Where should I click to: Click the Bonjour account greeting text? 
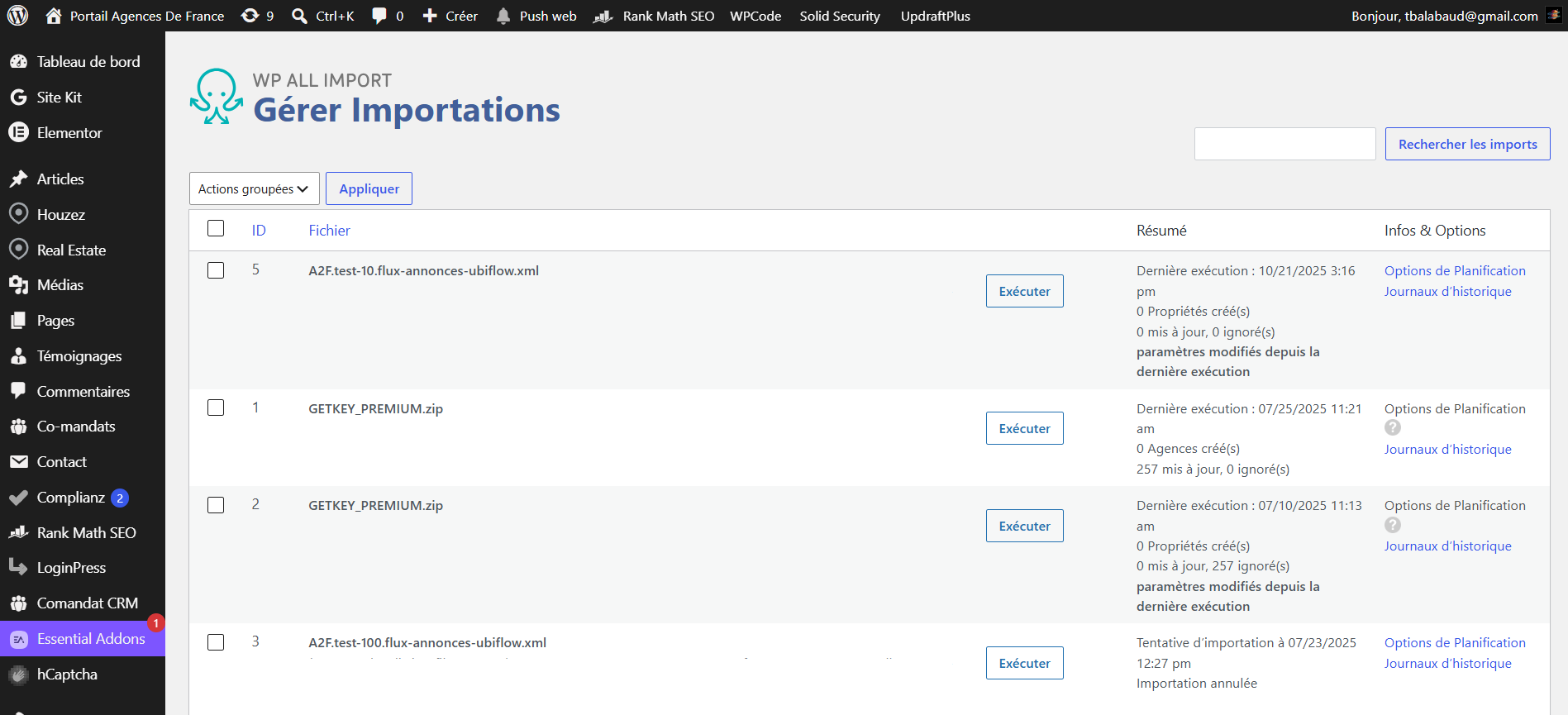(1444, 16)
